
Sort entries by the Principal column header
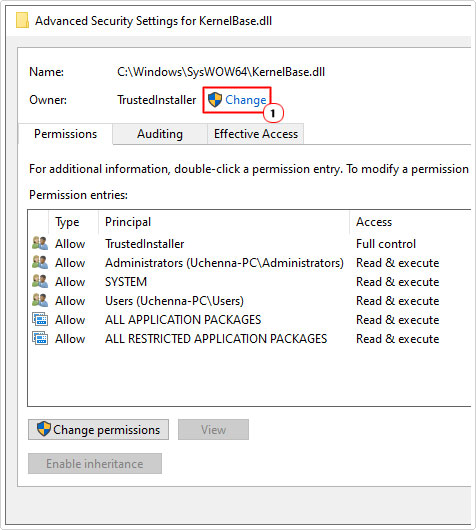click(224, 222)
